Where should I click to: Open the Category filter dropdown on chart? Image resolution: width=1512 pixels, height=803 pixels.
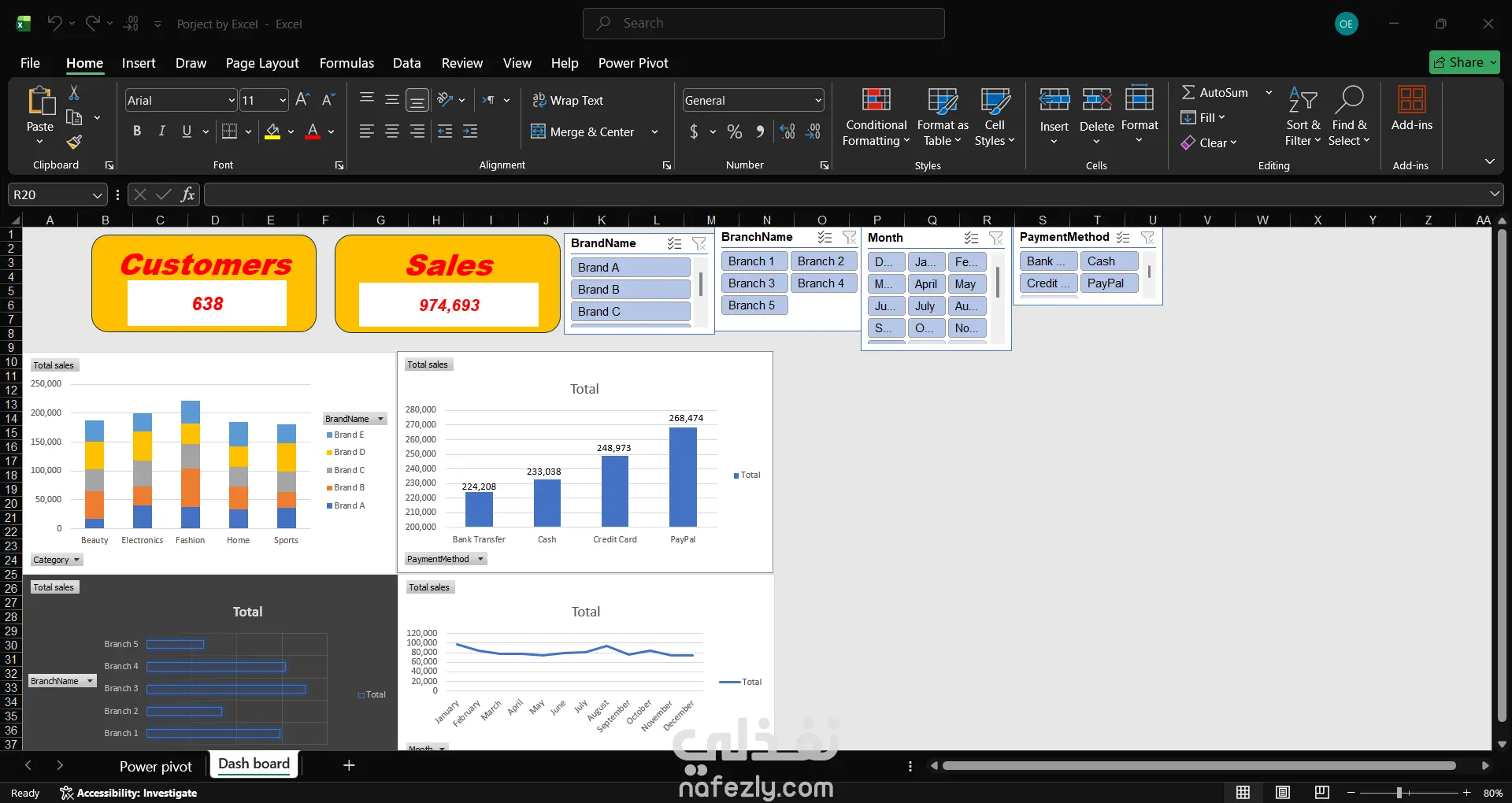tap(76, 560)
